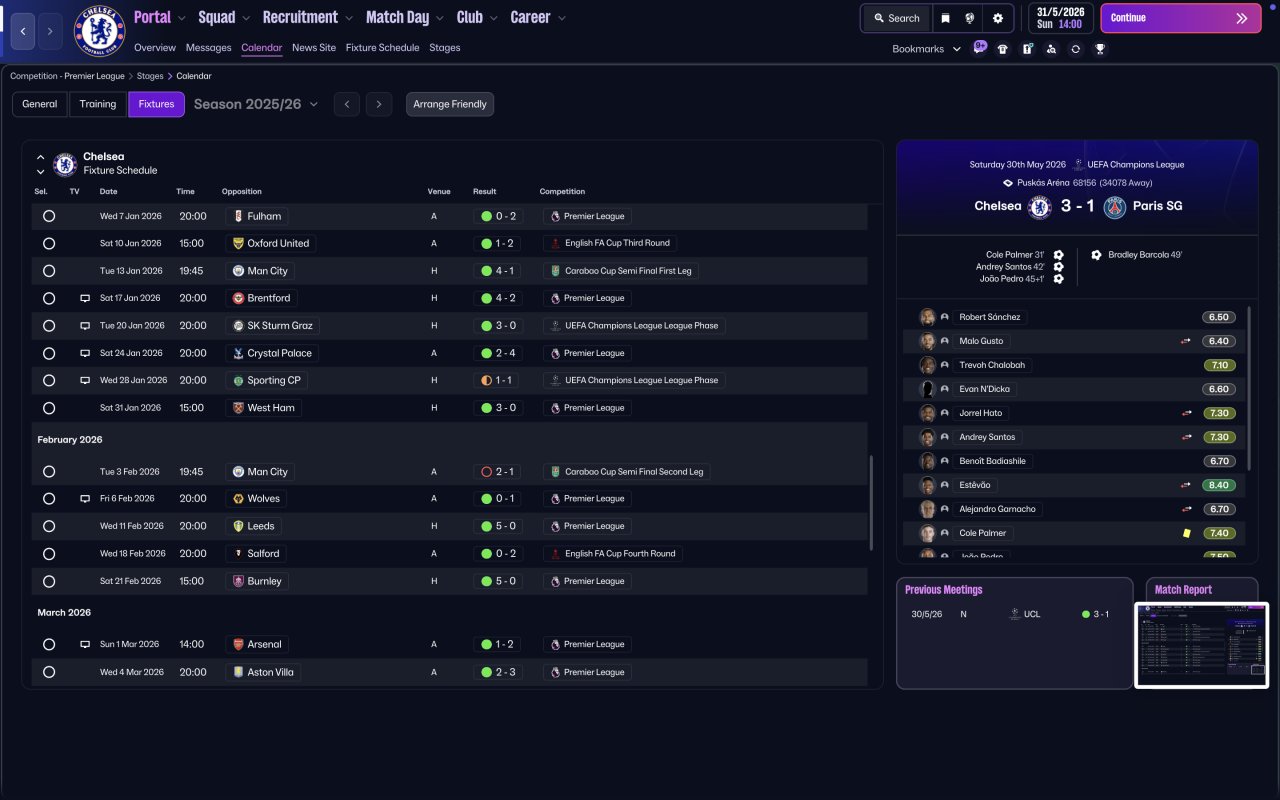Select the Brentford fixture radio button

click(x=49, y=298)
